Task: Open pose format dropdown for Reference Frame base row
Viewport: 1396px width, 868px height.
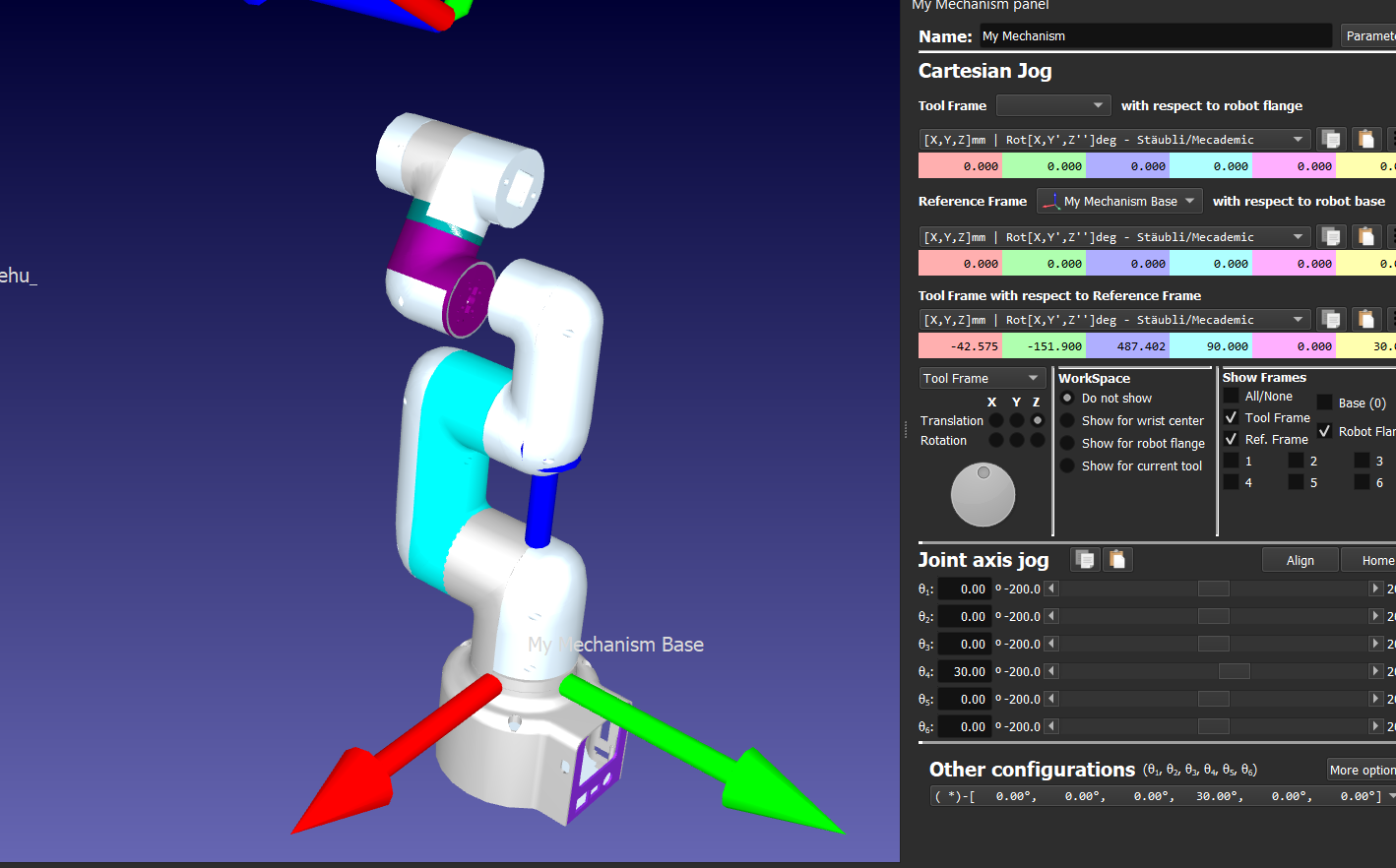Action: click(1114, 236)
